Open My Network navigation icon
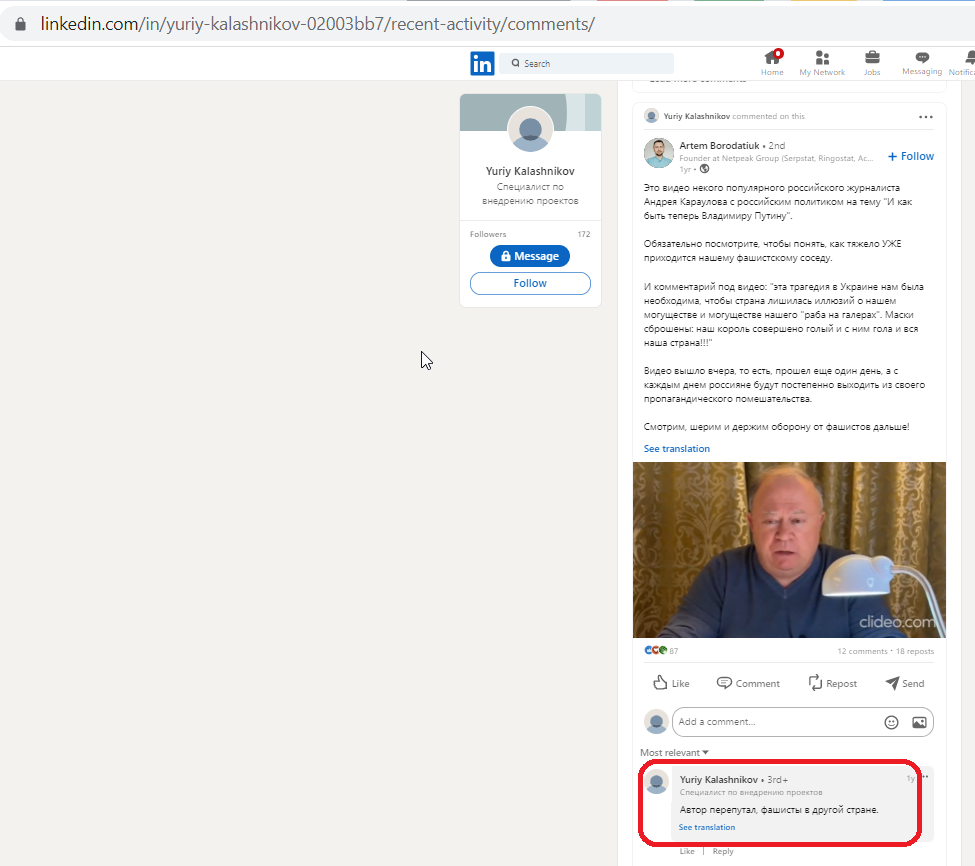Viewport: 975px width, 866px height. click(x=822, y=58)
